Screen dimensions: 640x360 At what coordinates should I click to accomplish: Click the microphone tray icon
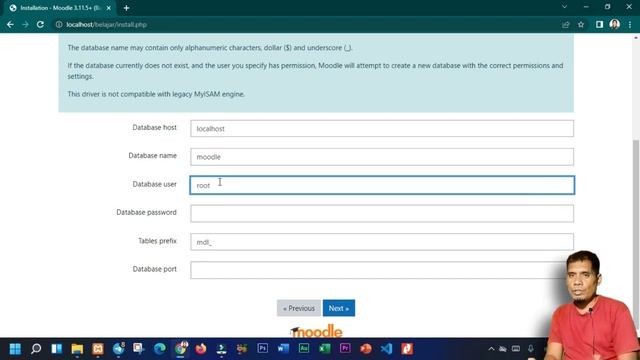click(530, 349)
